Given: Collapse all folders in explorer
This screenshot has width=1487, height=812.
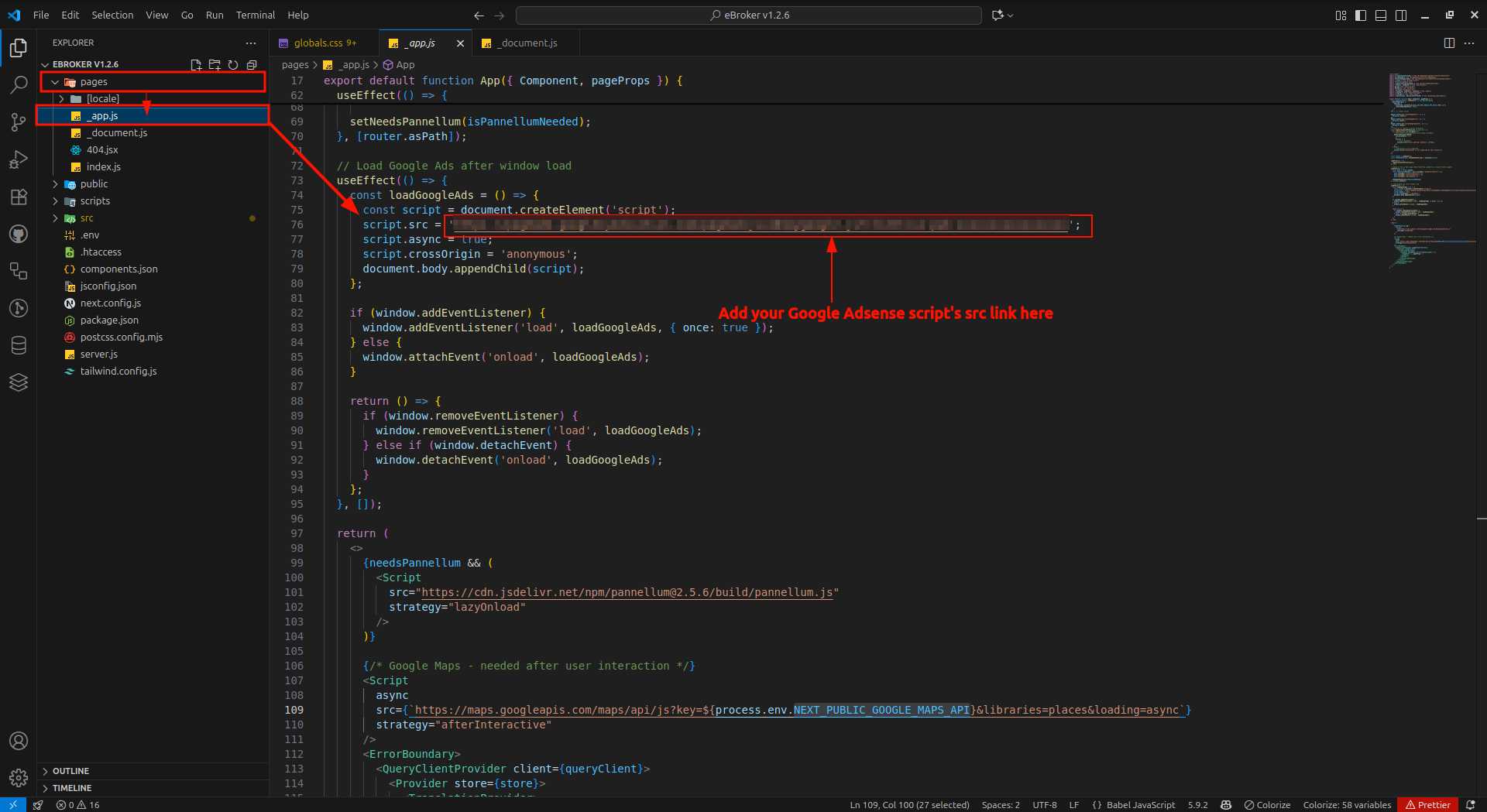Looking at the screenshot, I should 252,65.
